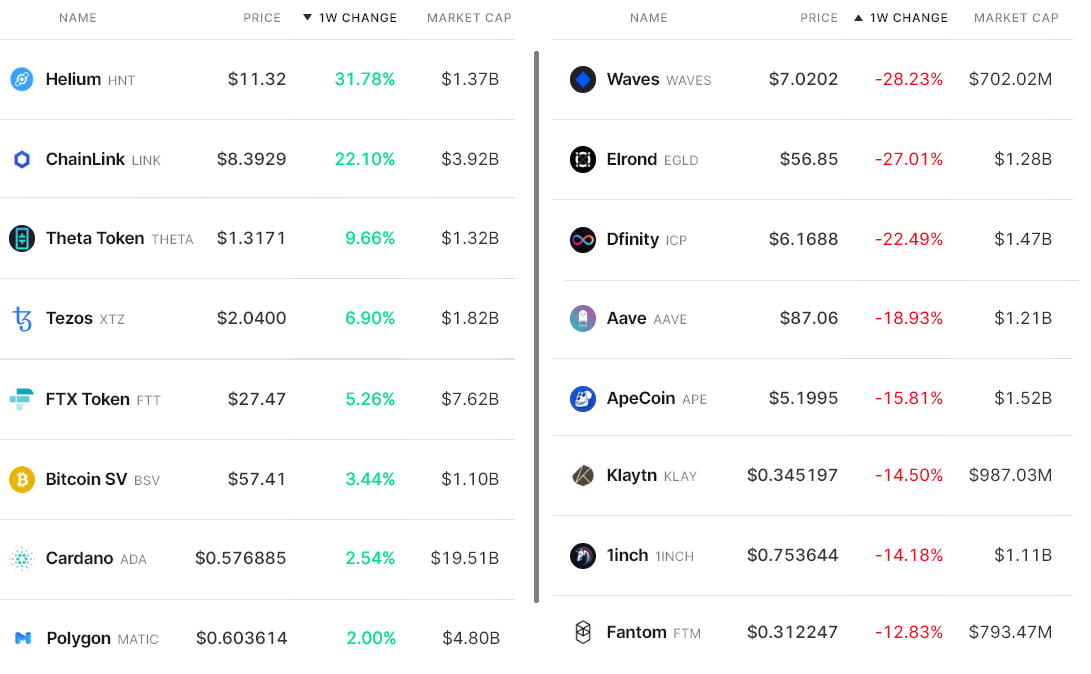Sort left table by Market Cap
The width and height of the screenshot is (1091, 674).
click(x=469, y=18)
